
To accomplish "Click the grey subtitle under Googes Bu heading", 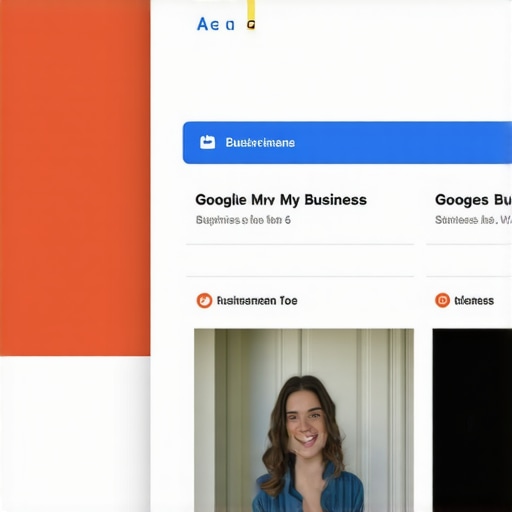I will (473, 220).
